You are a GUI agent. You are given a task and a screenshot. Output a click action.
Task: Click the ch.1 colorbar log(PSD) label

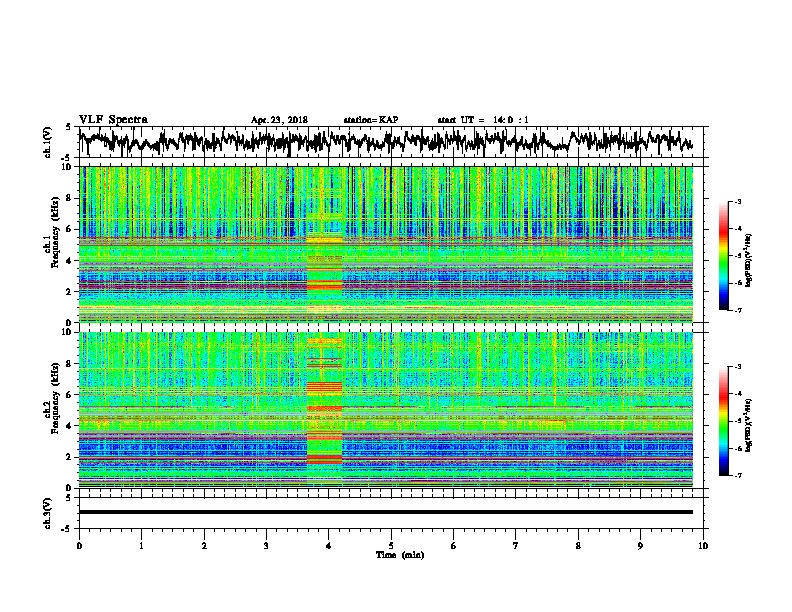[x=748, y=260]
